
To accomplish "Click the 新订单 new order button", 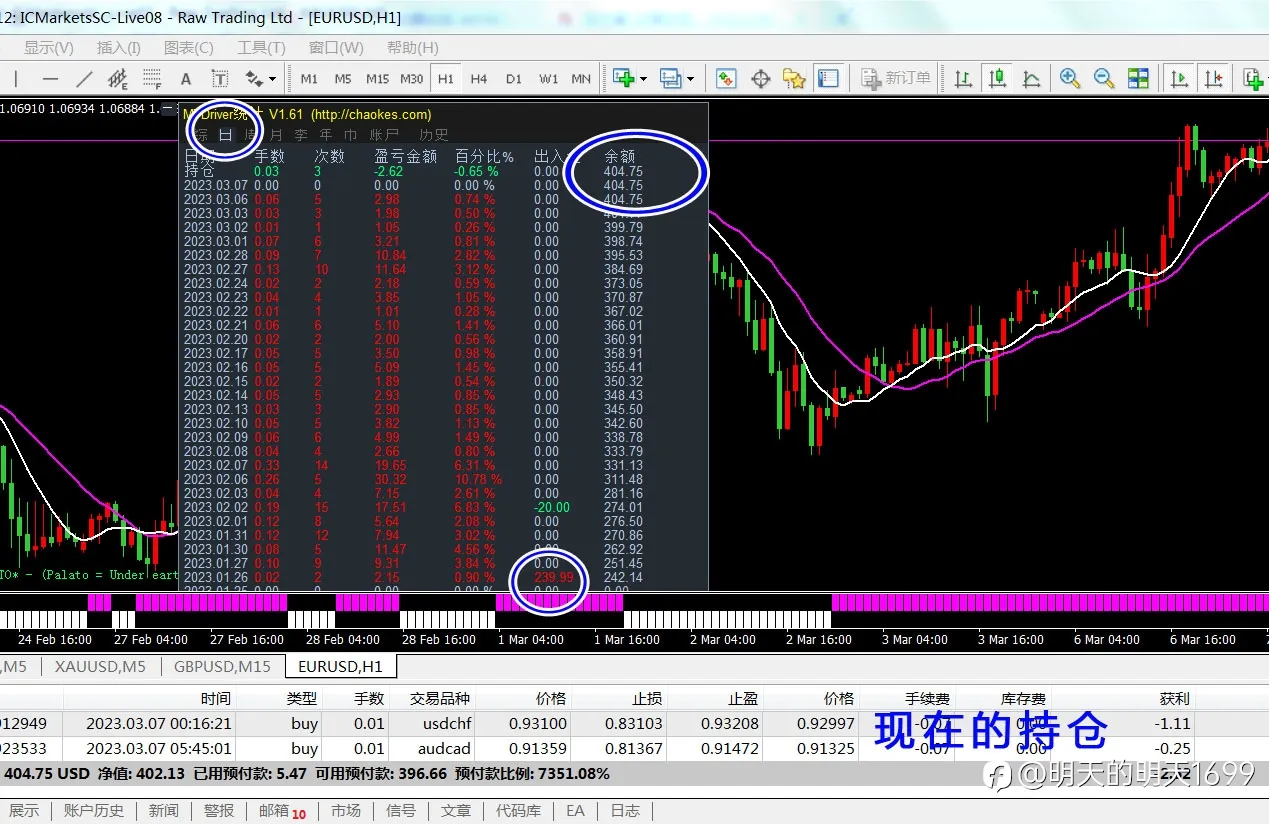I will [x=896, y=78].
